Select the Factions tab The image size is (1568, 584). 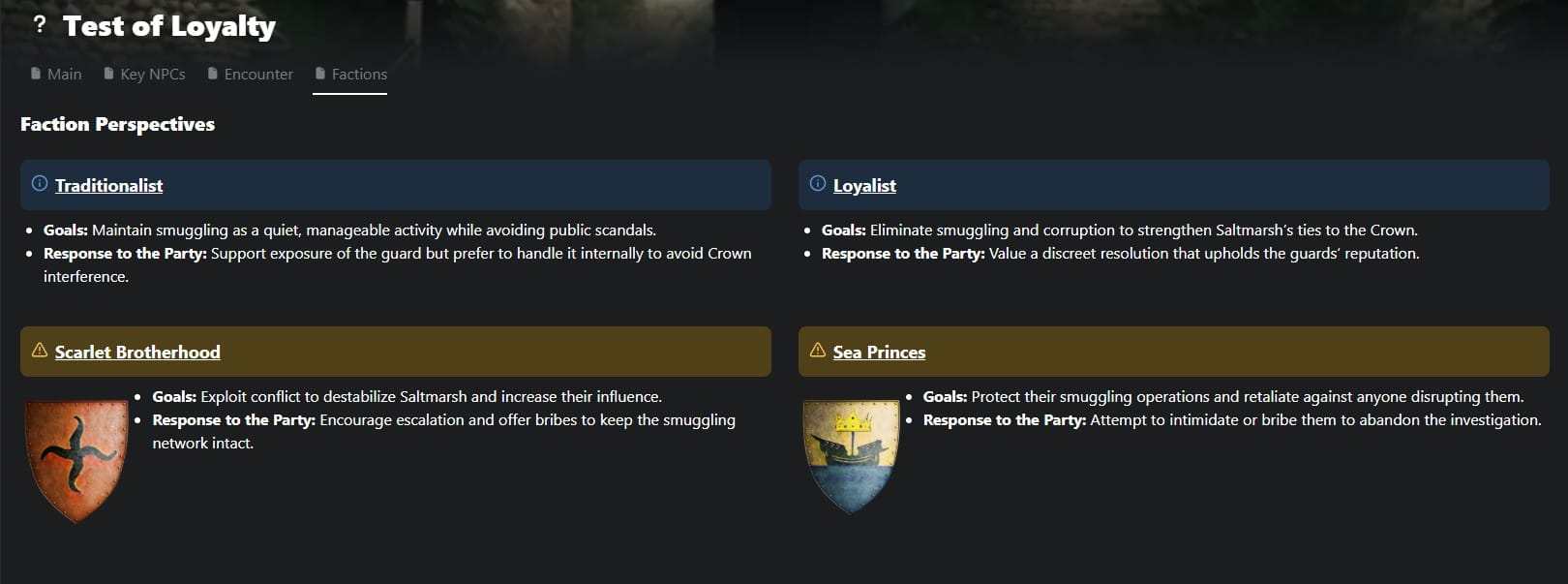358,75
